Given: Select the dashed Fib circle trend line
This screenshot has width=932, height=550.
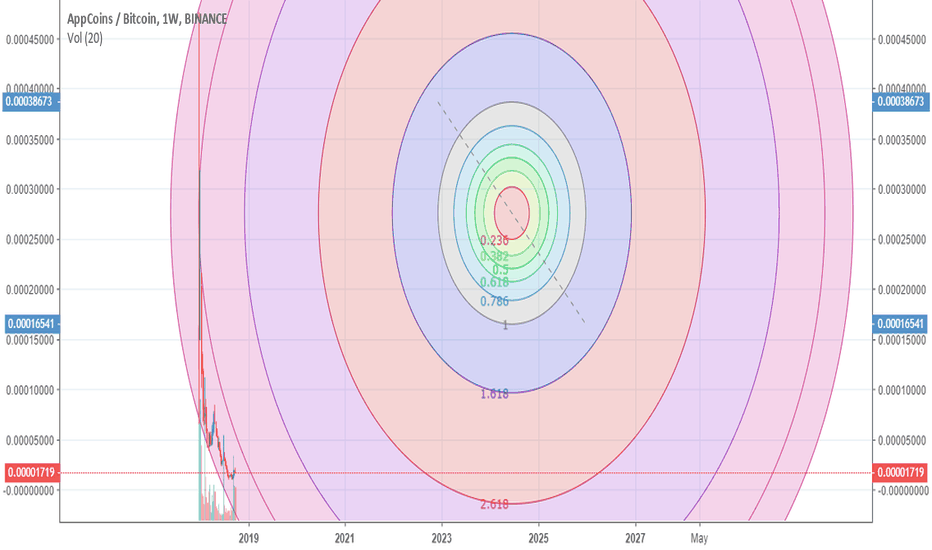Looking at the screenshot, I should (x=512, y=213).
